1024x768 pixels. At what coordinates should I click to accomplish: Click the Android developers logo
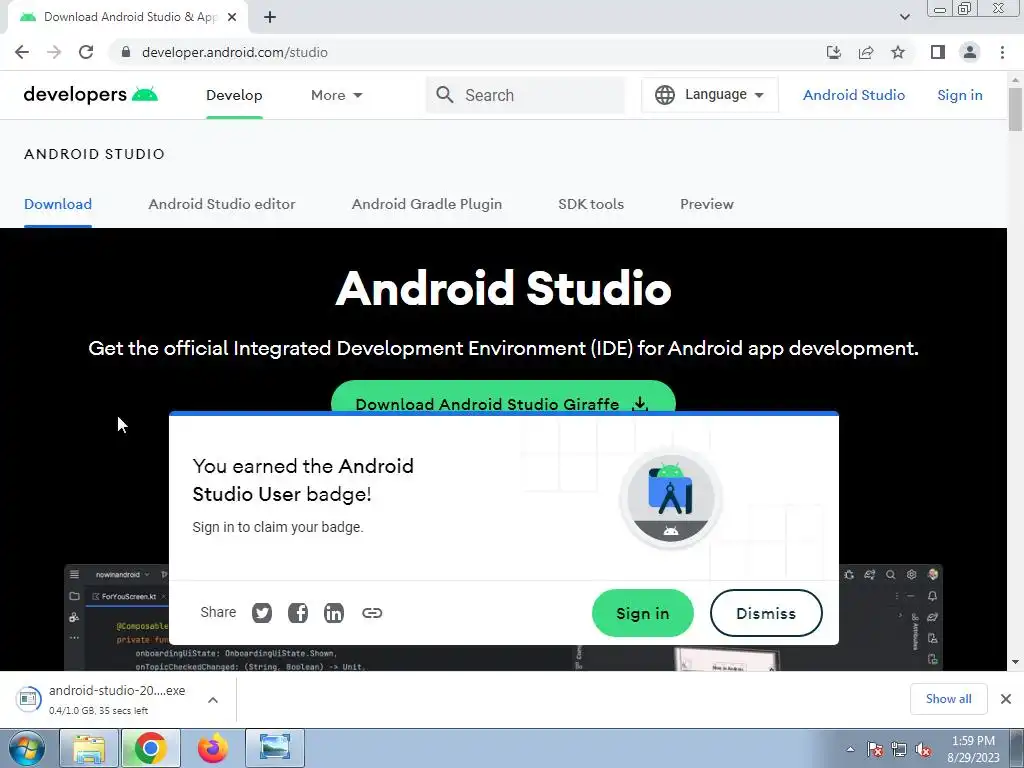[x=91, y=95]
